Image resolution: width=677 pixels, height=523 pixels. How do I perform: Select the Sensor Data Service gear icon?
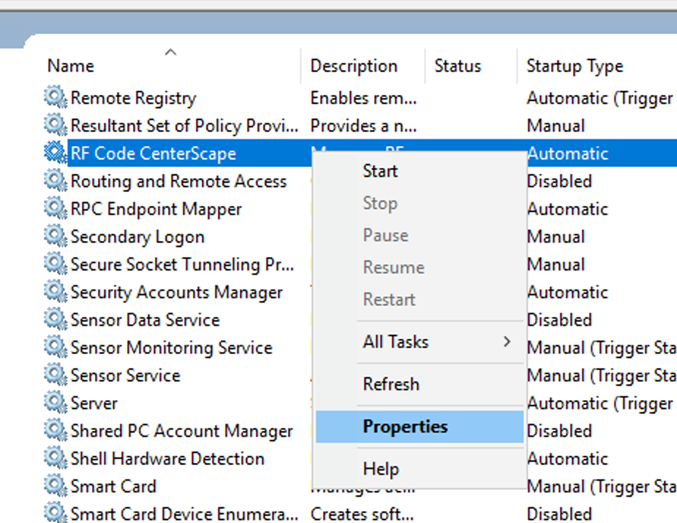pos(55,320)
